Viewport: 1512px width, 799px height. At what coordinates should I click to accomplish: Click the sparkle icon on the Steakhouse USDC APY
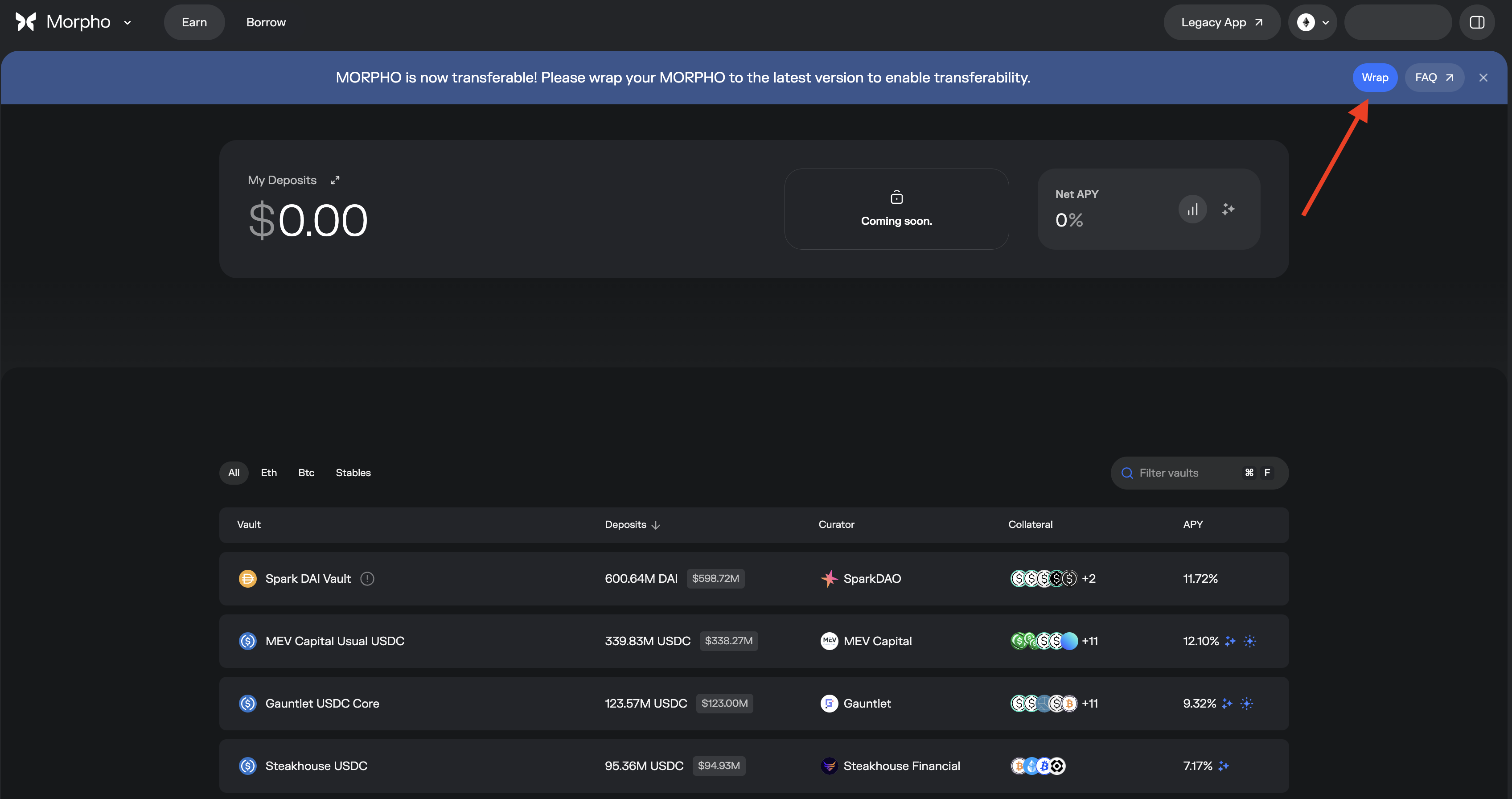1223,766
